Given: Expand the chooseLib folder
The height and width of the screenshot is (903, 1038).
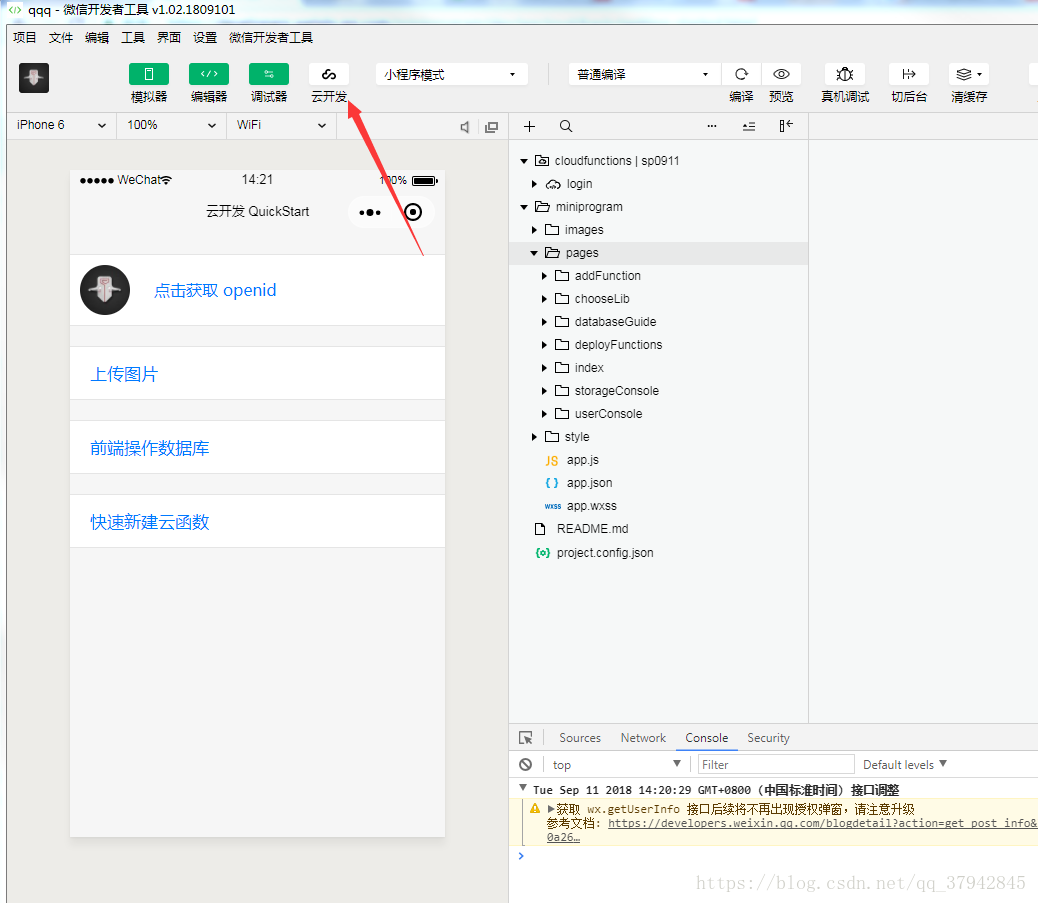Looking at the screenshot, I should click(x=544, y=299).
